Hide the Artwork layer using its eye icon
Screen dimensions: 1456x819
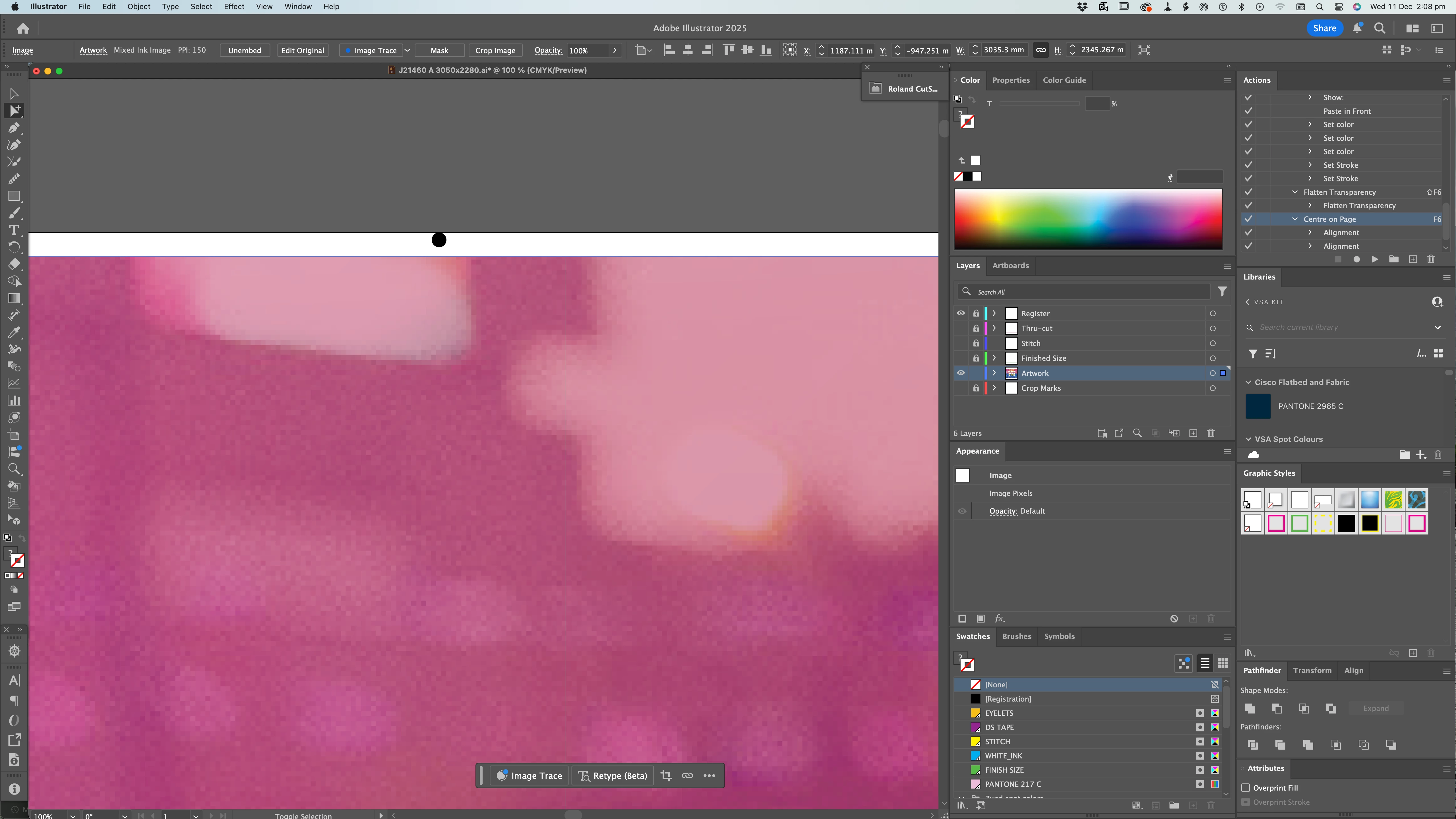tap(960, 373)
